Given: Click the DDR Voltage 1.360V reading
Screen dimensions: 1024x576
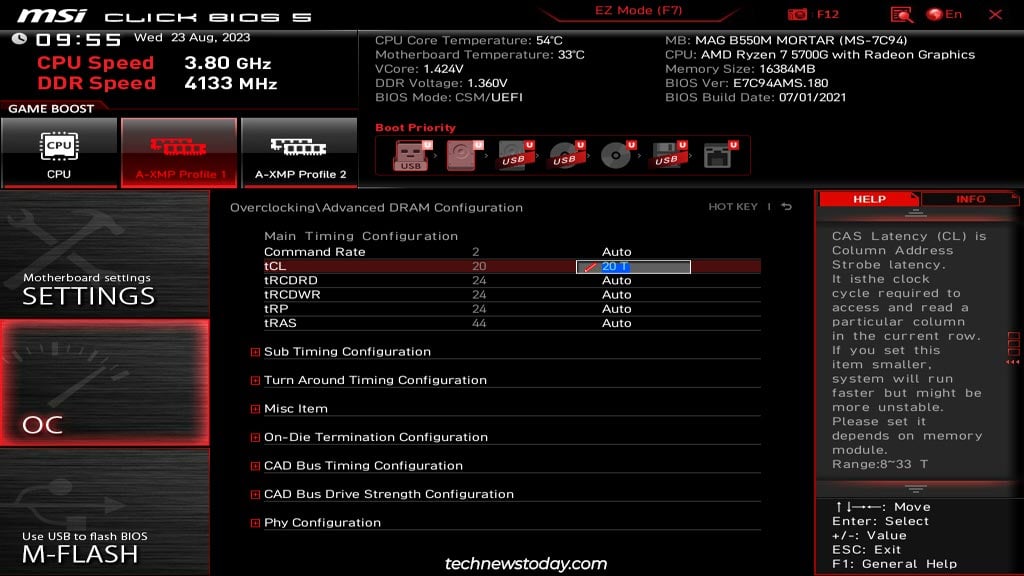Looking at the screenshot, I should pos(441,84).
